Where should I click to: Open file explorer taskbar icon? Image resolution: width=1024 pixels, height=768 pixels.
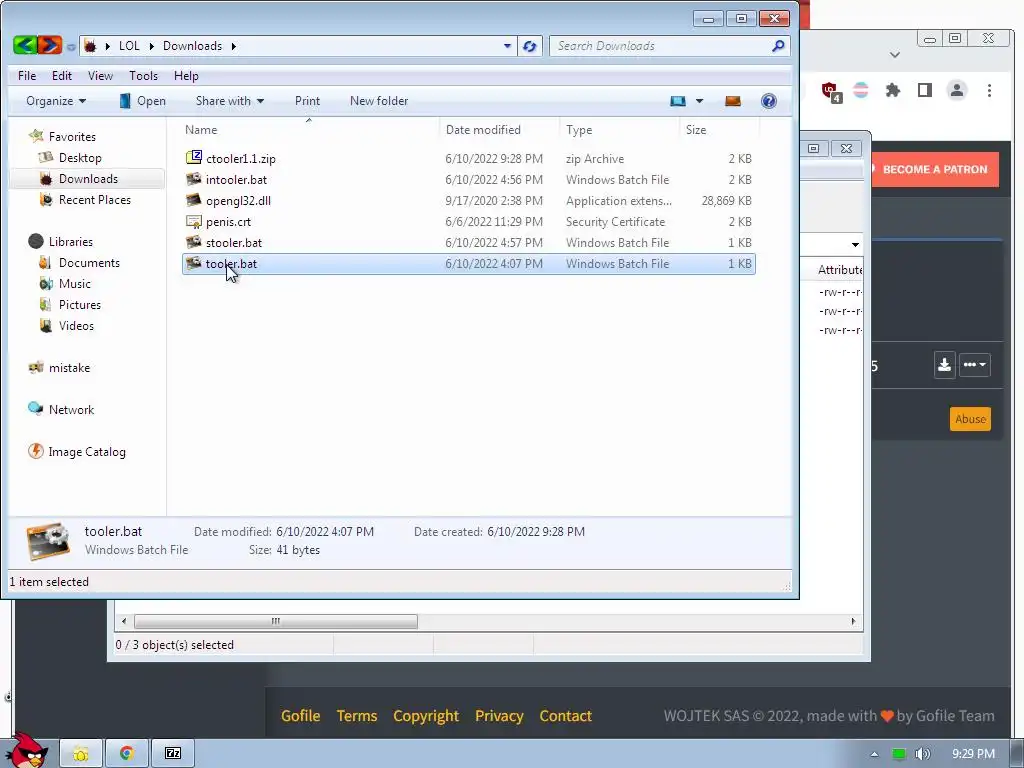[81, 754]
